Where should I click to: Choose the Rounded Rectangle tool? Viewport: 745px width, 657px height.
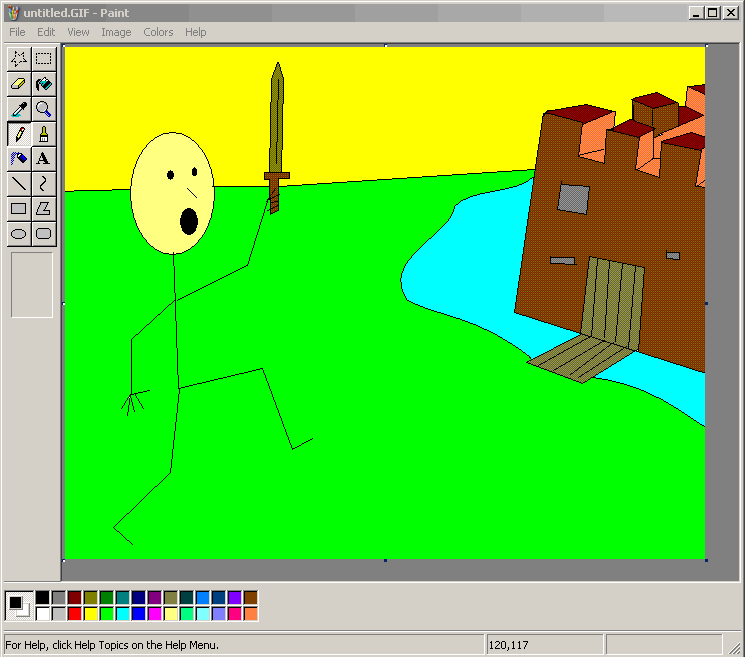click(44, 234)
